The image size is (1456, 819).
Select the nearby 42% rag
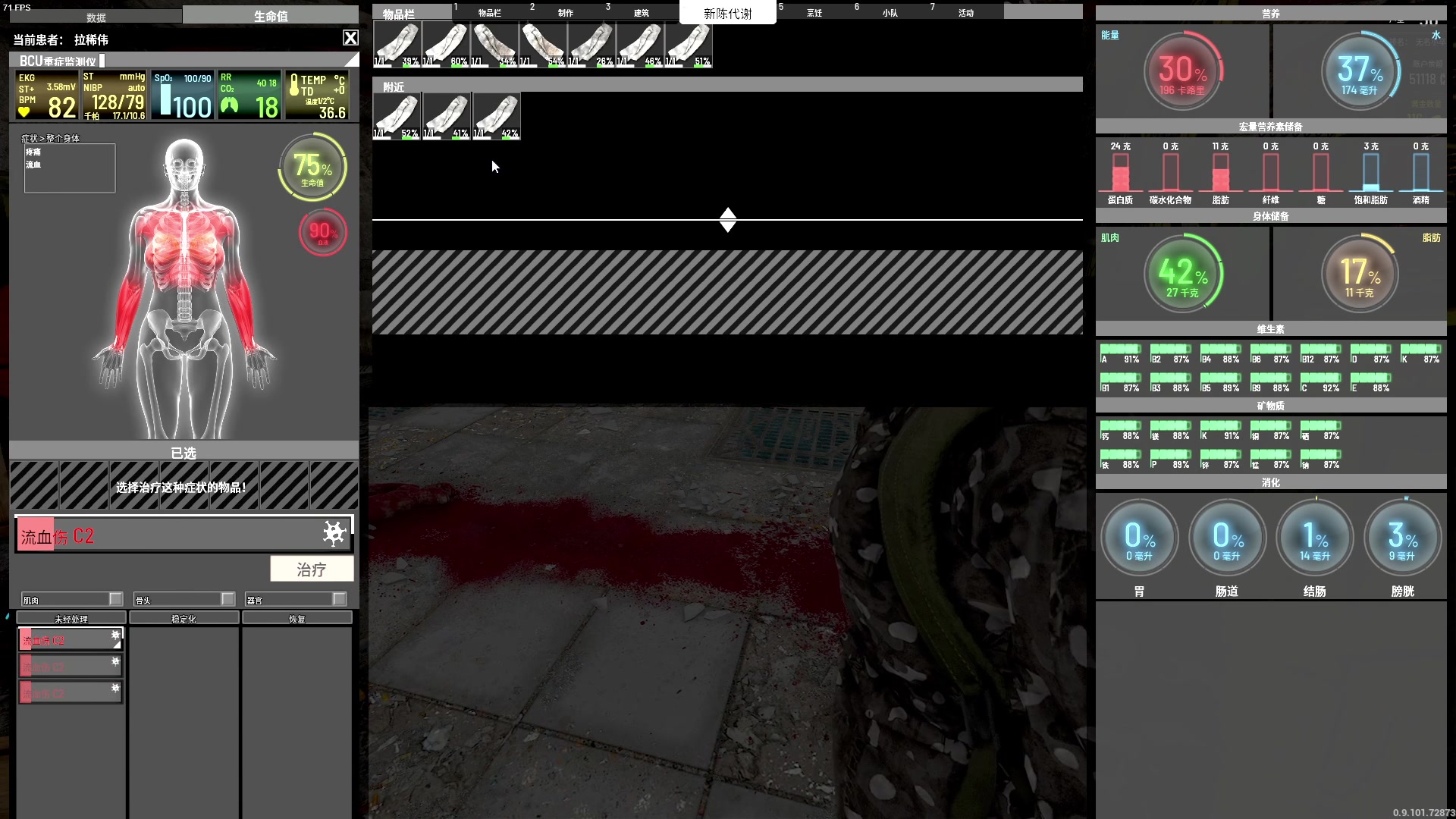497,116
